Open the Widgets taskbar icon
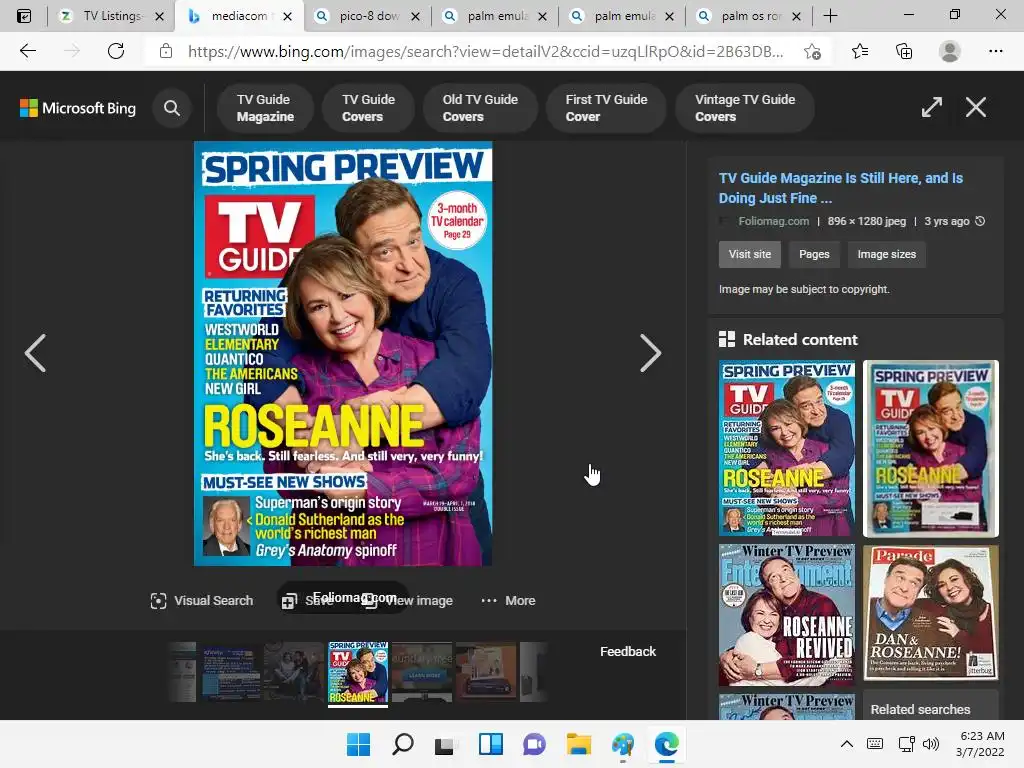The width and height of the screenshot is (1024, 768). click(x=490, y=744)
